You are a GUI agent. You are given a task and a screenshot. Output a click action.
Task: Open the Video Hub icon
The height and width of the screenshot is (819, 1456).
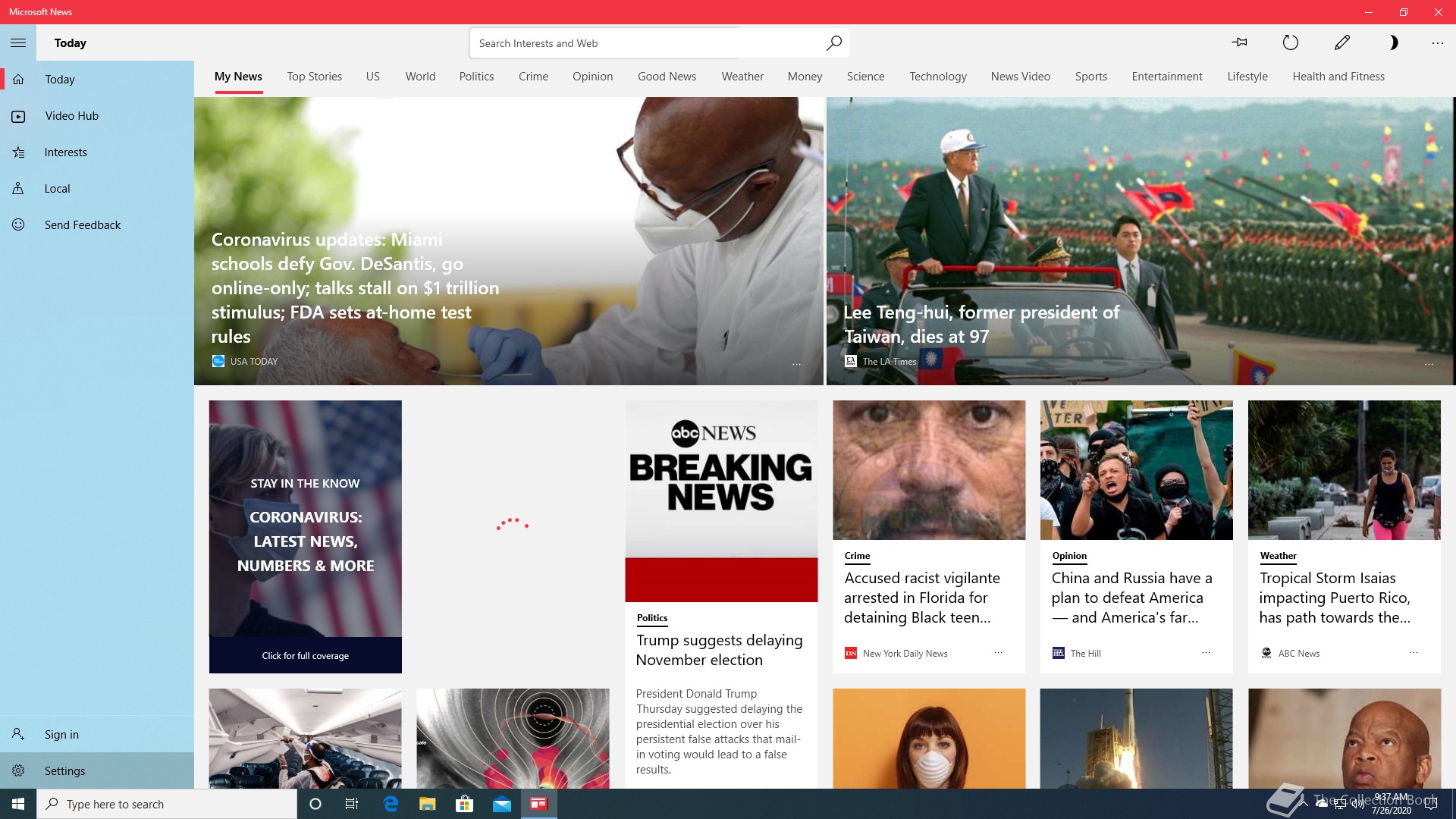[x=18, y=116]
